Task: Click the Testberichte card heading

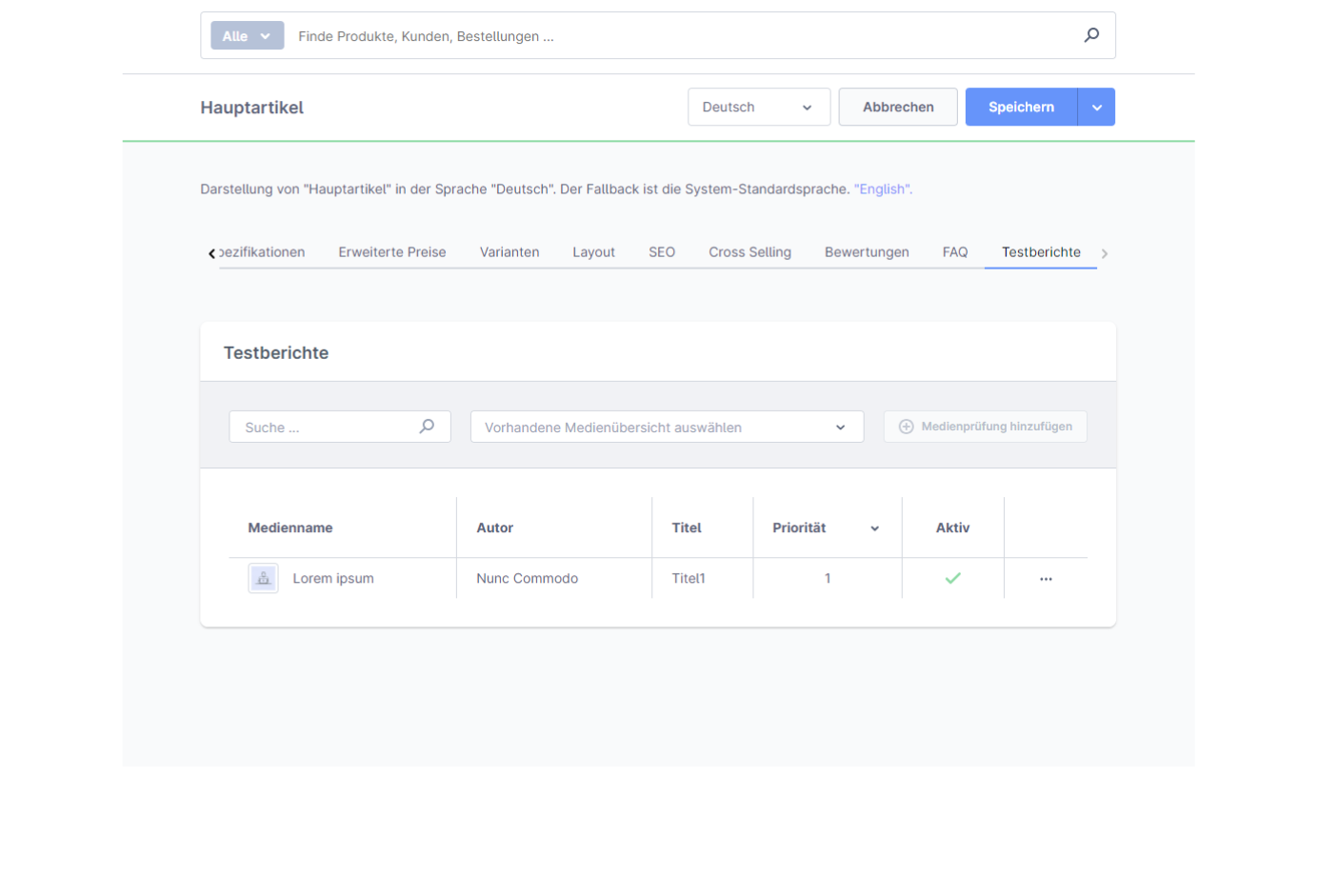Action: point(276,352)
